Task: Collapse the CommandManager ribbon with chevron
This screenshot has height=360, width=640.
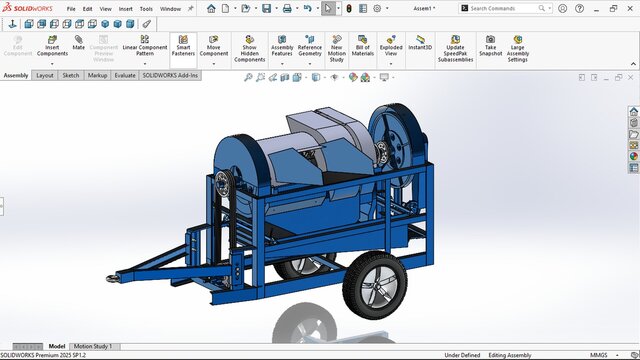Action: click(633, 64)
